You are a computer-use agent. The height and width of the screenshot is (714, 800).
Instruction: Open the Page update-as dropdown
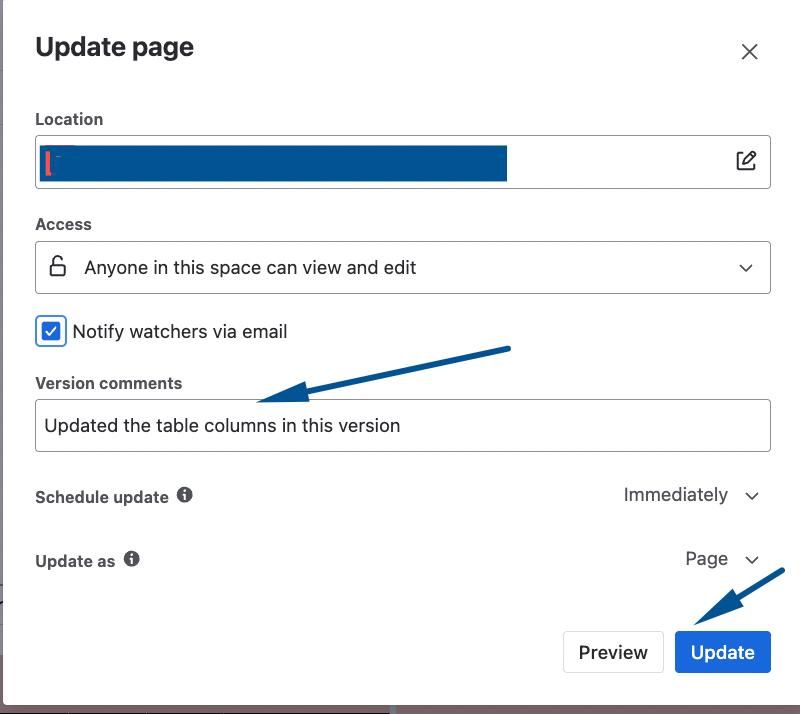point(722,559)
